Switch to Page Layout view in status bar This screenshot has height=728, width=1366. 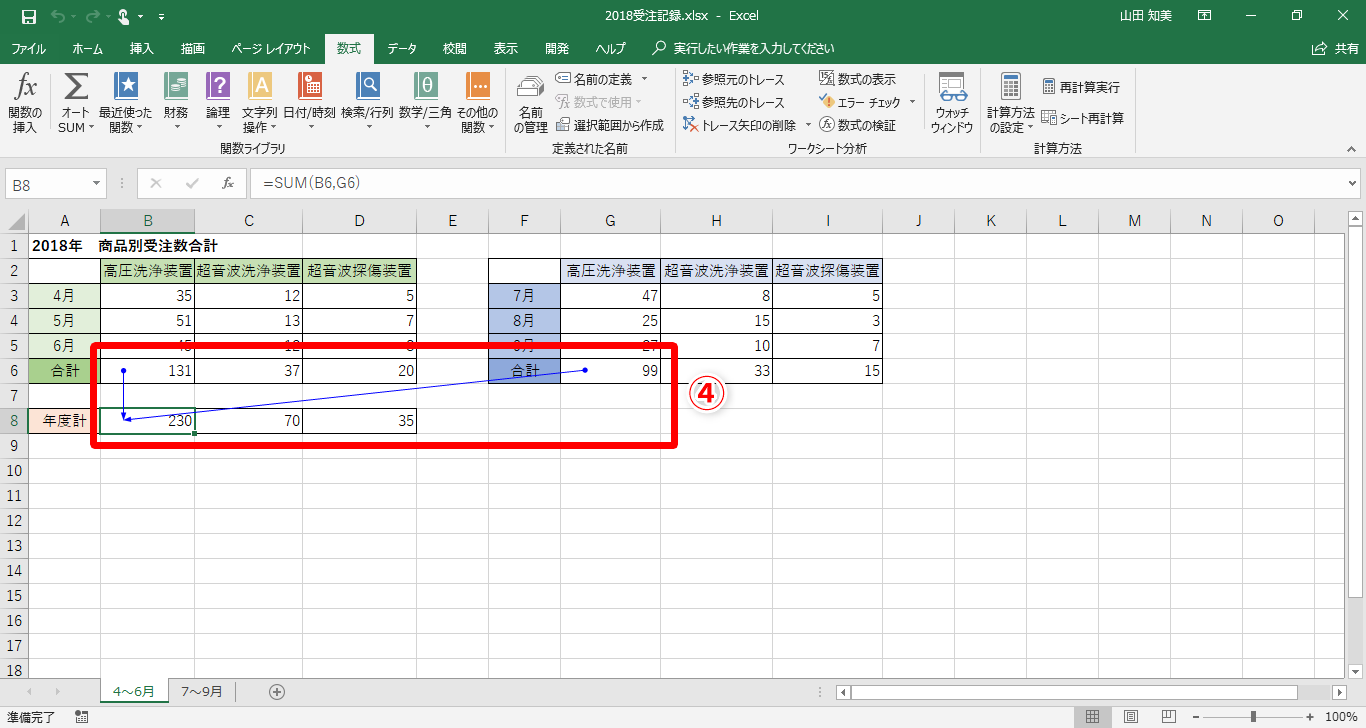pyautogui.click(x=1131, y=717)
